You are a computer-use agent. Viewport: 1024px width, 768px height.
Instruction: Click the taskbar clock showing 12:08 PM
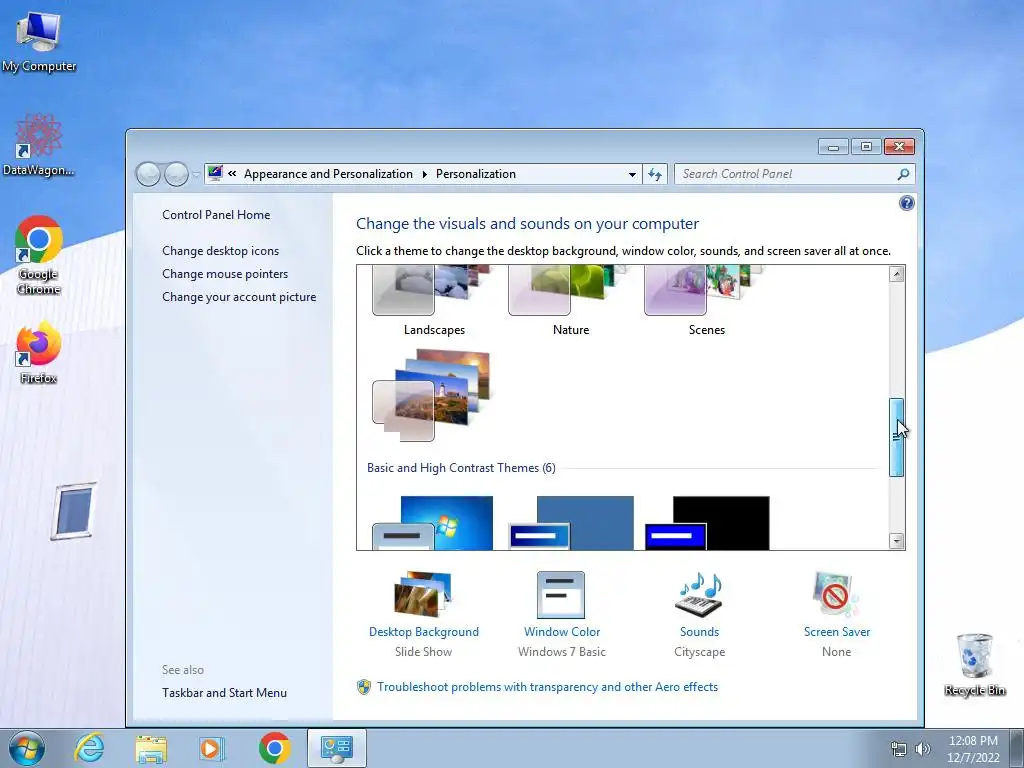(x=973, y=749)
